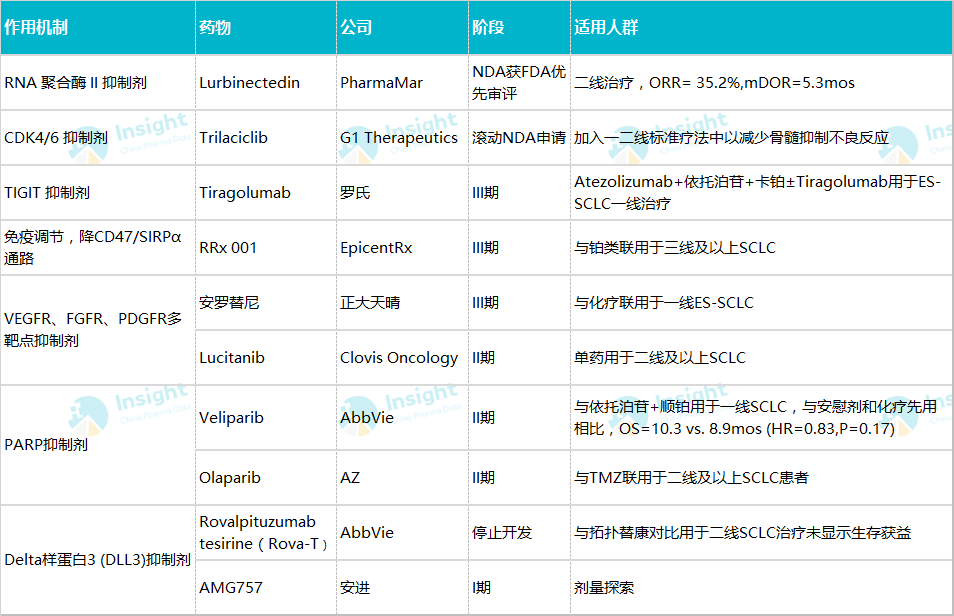Click the 减少骨髓抑制不良反应 description cell
954x616 pixels.
click(762, 138)
